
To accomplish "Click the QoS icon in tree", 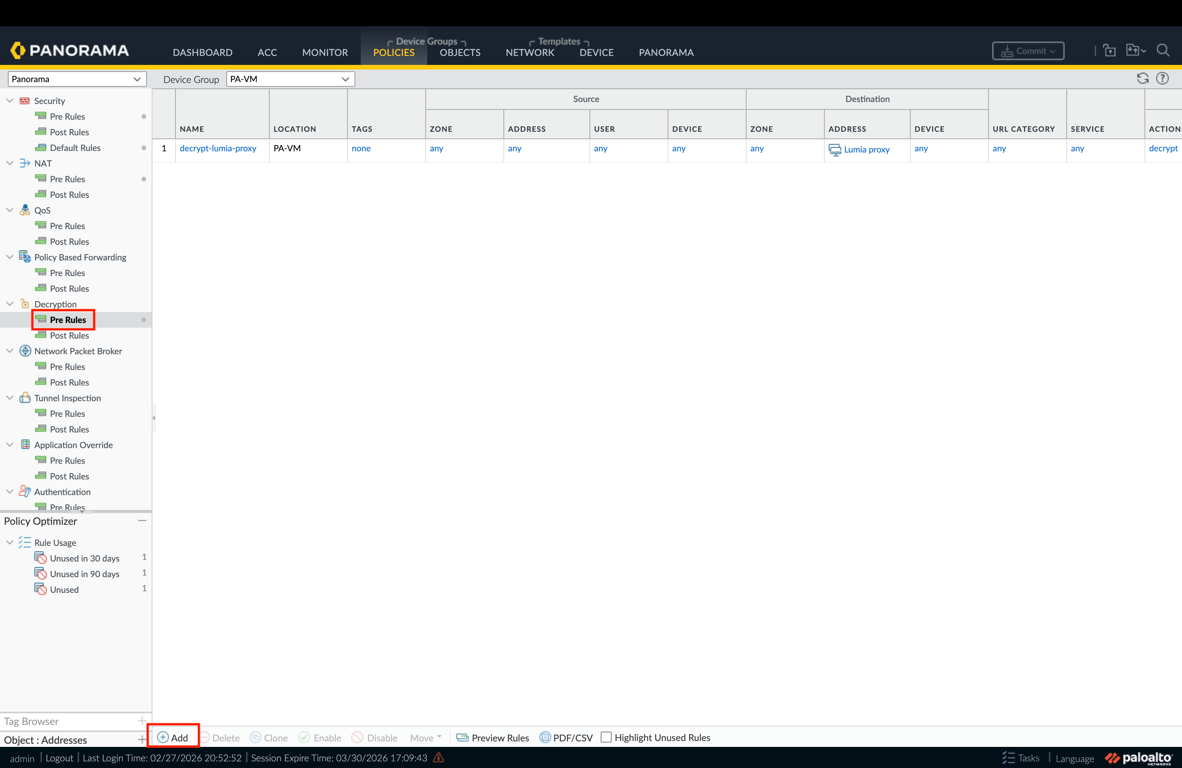I will 25,210.
